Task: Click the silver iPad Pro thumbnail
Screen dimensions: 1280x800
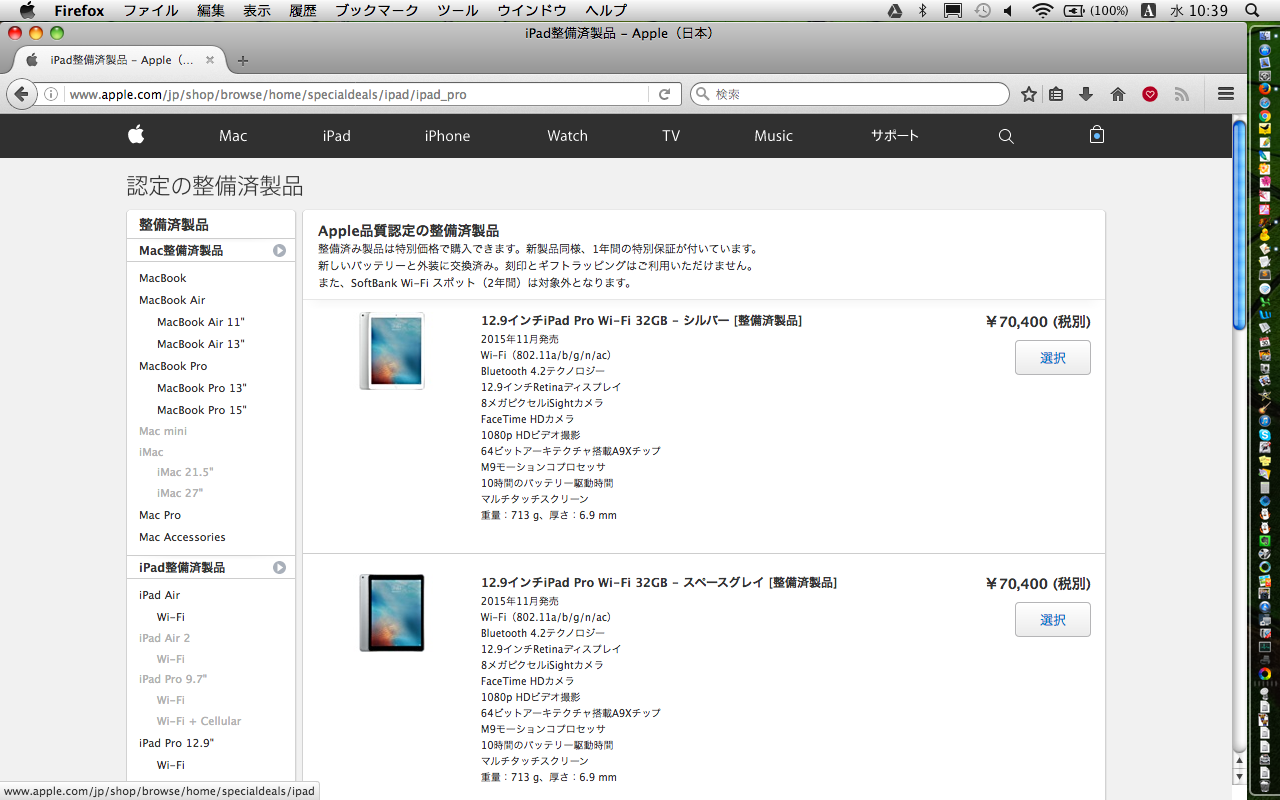Action: tap(392, 351)
